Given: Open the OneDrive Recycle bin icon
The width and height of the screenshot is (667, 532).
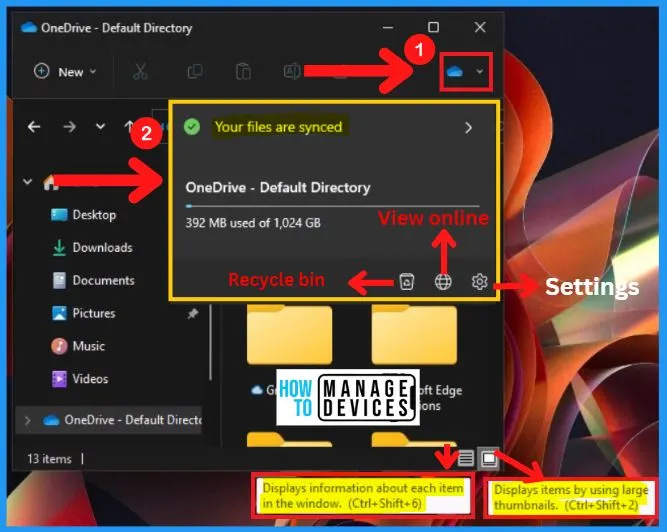Looking at the screenshot, I should 407,282.
